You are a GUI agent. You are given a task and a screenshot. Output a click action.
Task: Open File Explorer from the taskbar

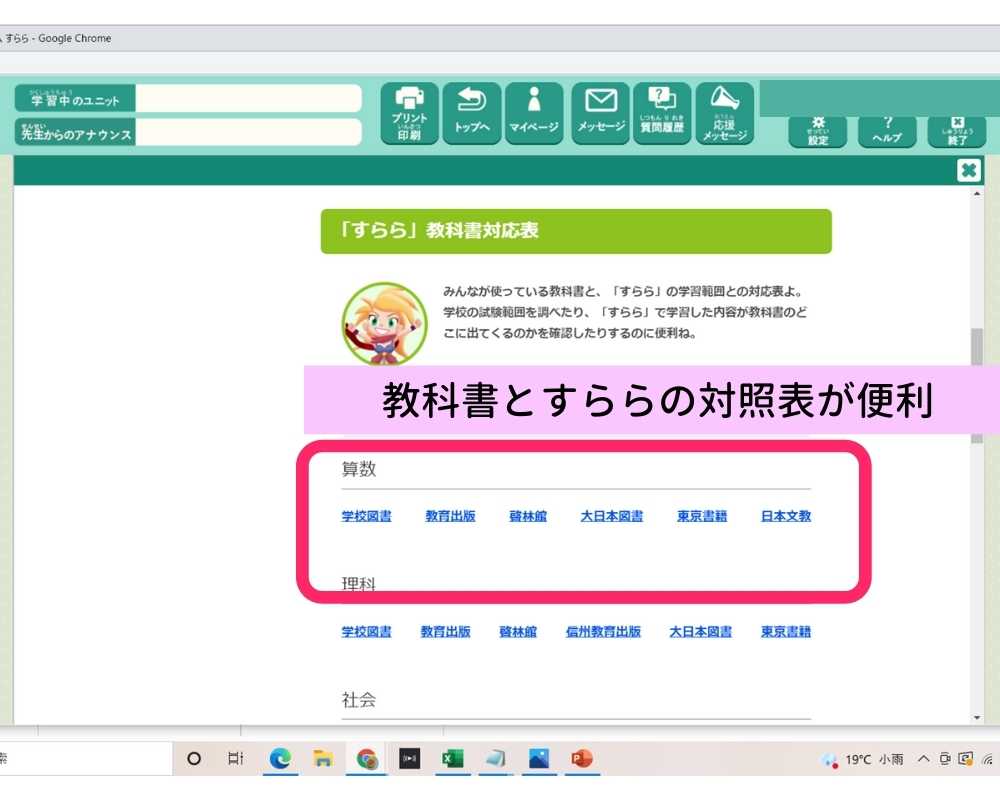point(323,759)
